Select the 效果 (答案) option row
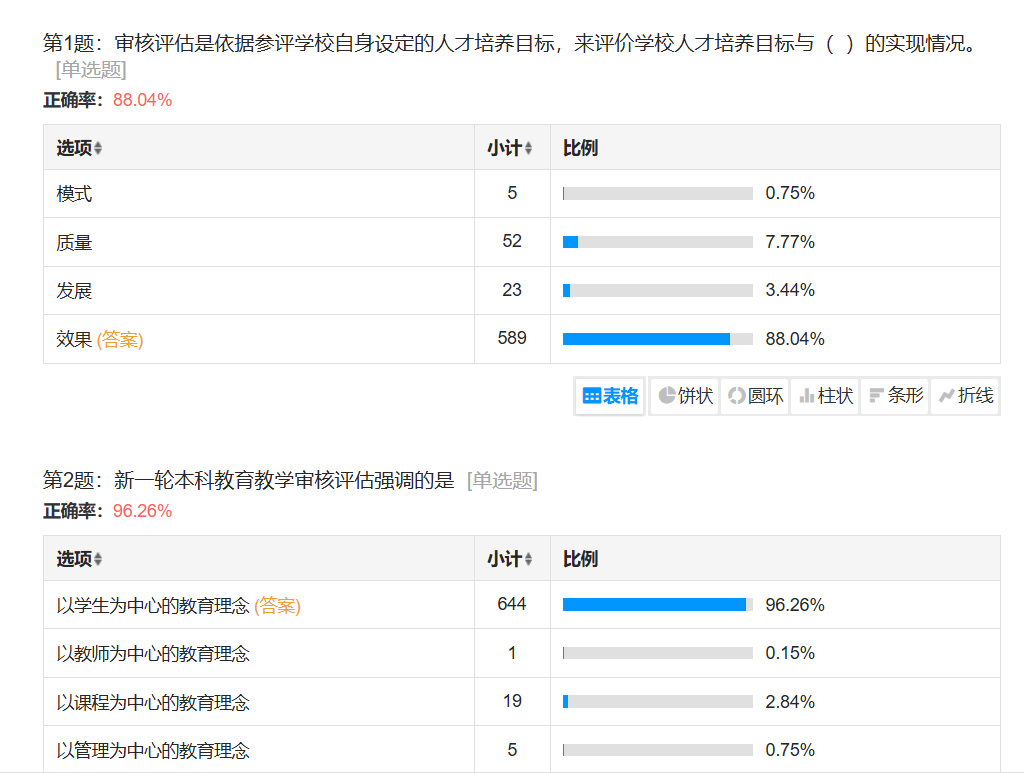 tap(100, 340)
